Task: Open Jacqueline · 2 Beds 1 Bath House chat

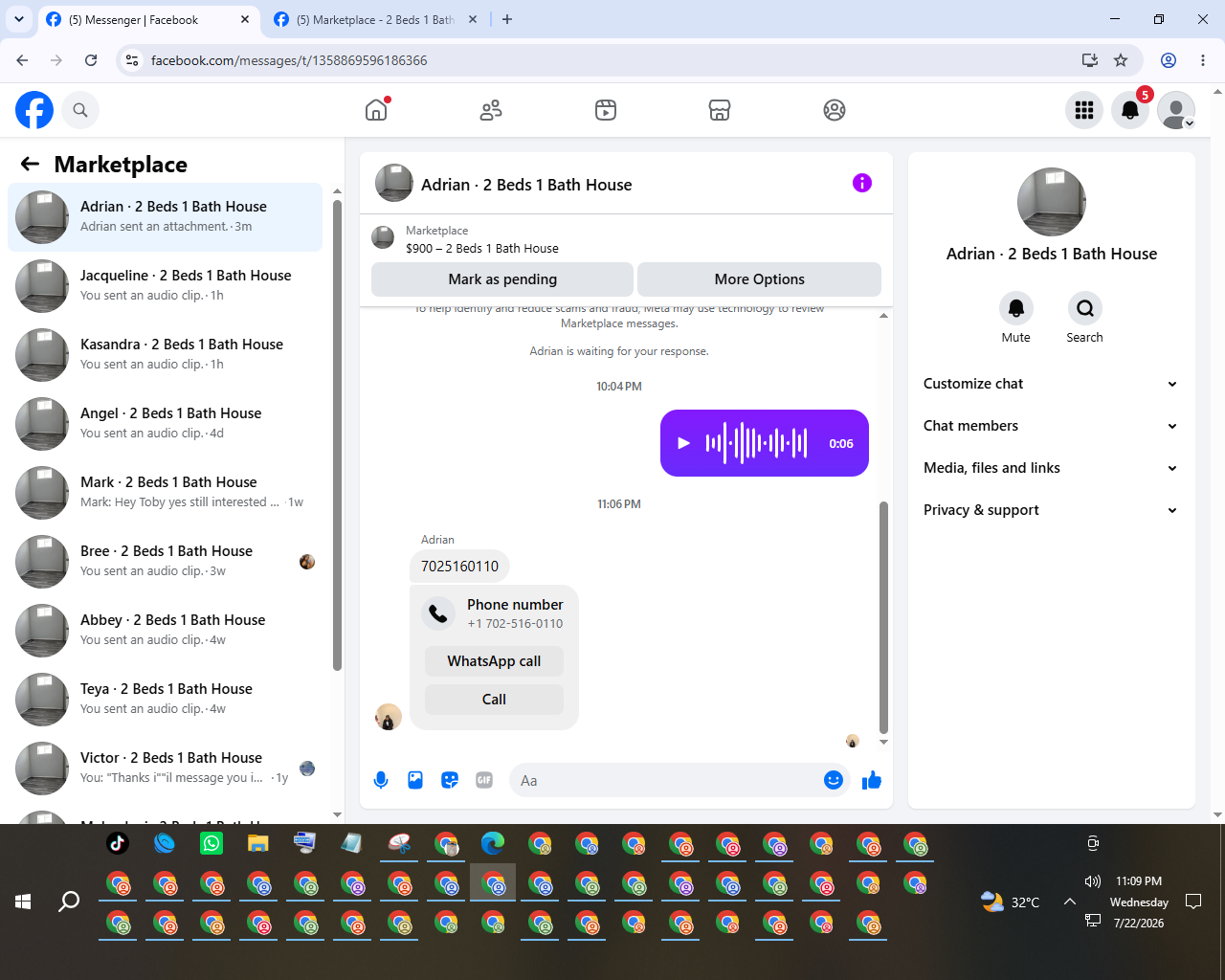Action: click(x=166, y=285)
